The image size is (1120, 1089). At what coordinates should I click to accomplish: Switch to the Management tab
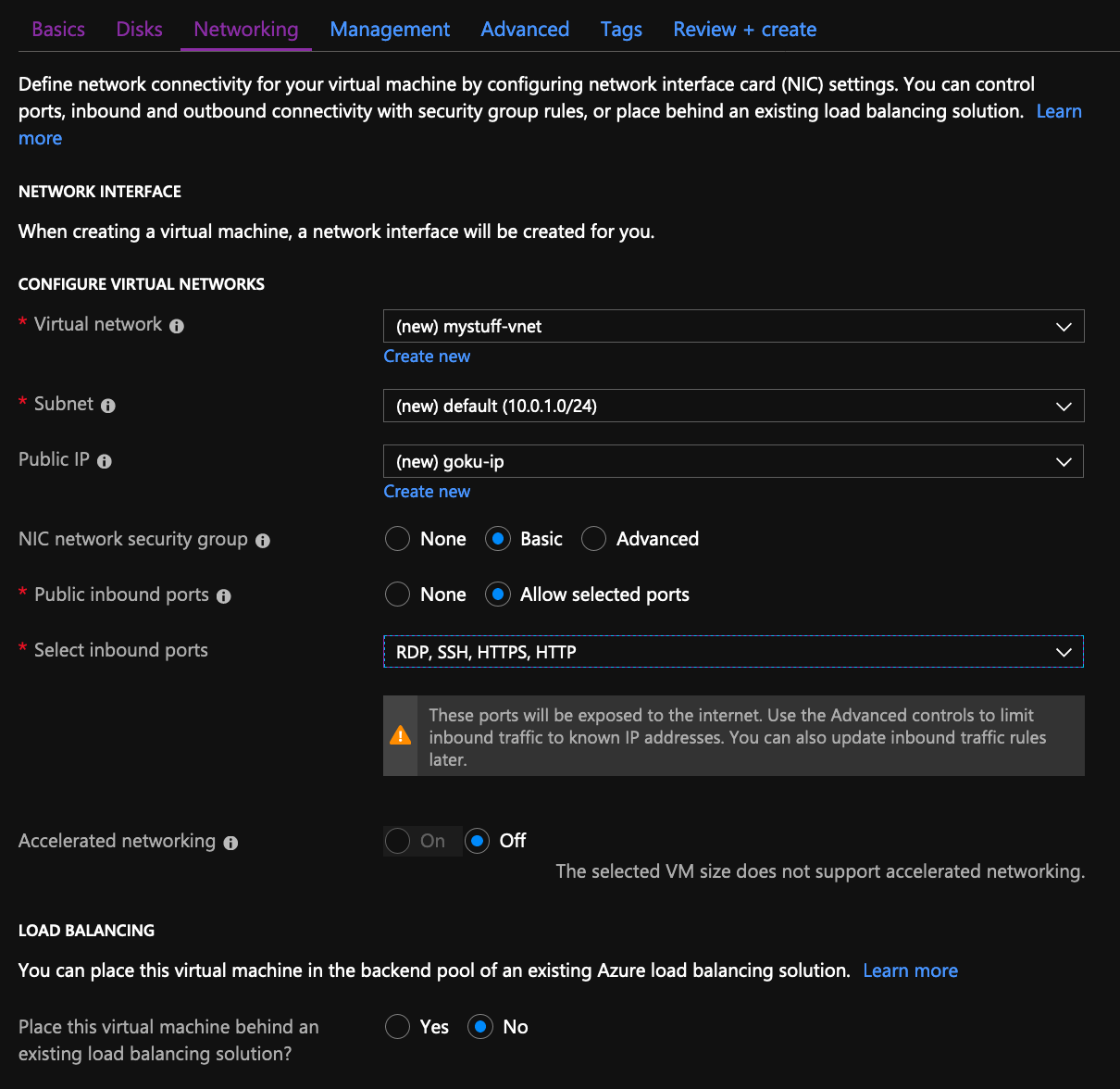390,30
